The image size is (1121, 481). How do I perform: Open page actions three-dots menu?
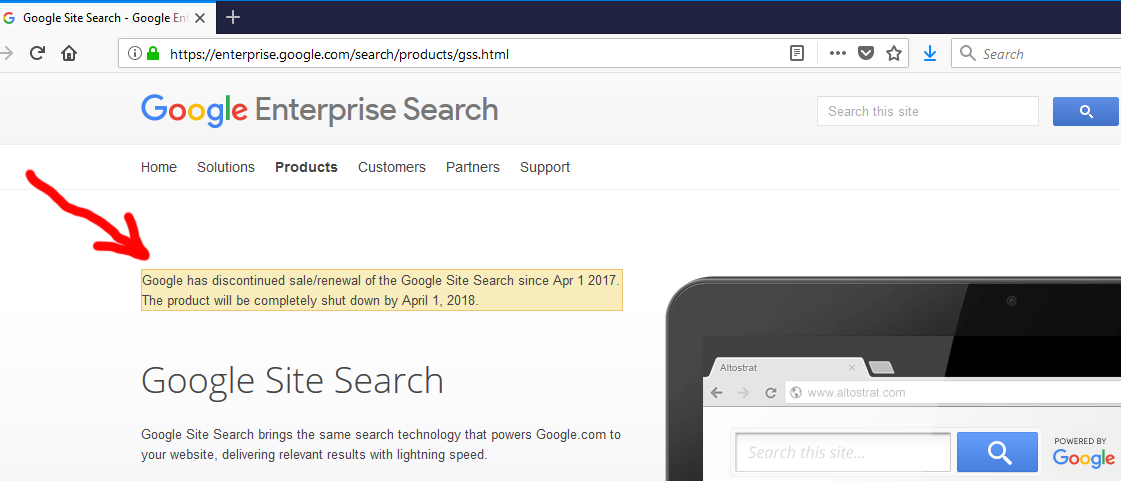coord(837,54)
